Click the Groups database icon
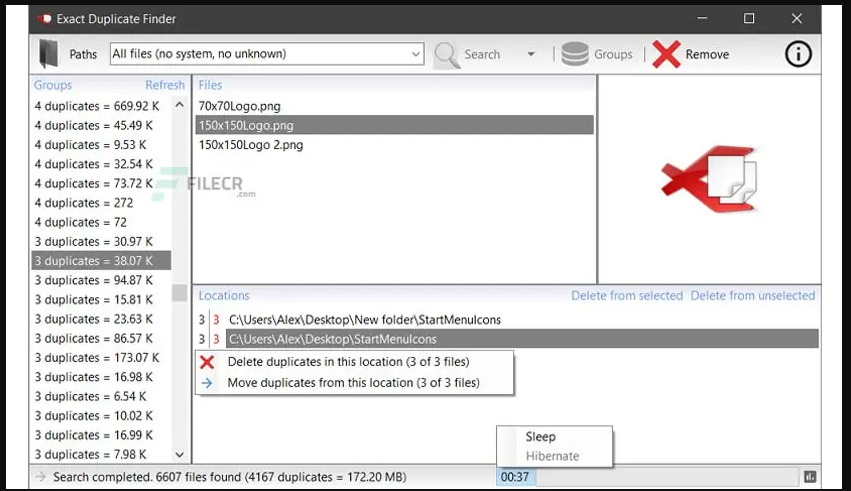 575,54
